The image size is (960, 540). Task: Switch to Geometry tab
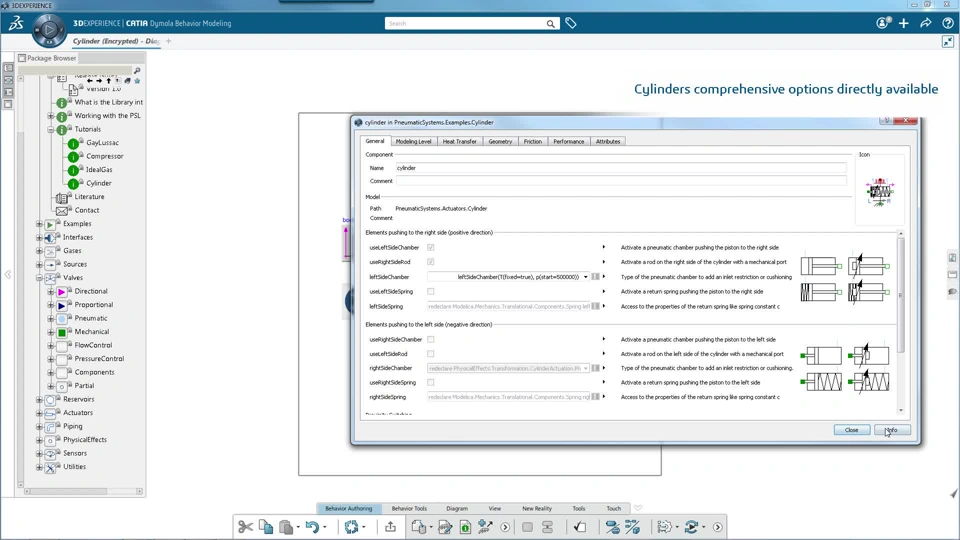tap(500, 141)
